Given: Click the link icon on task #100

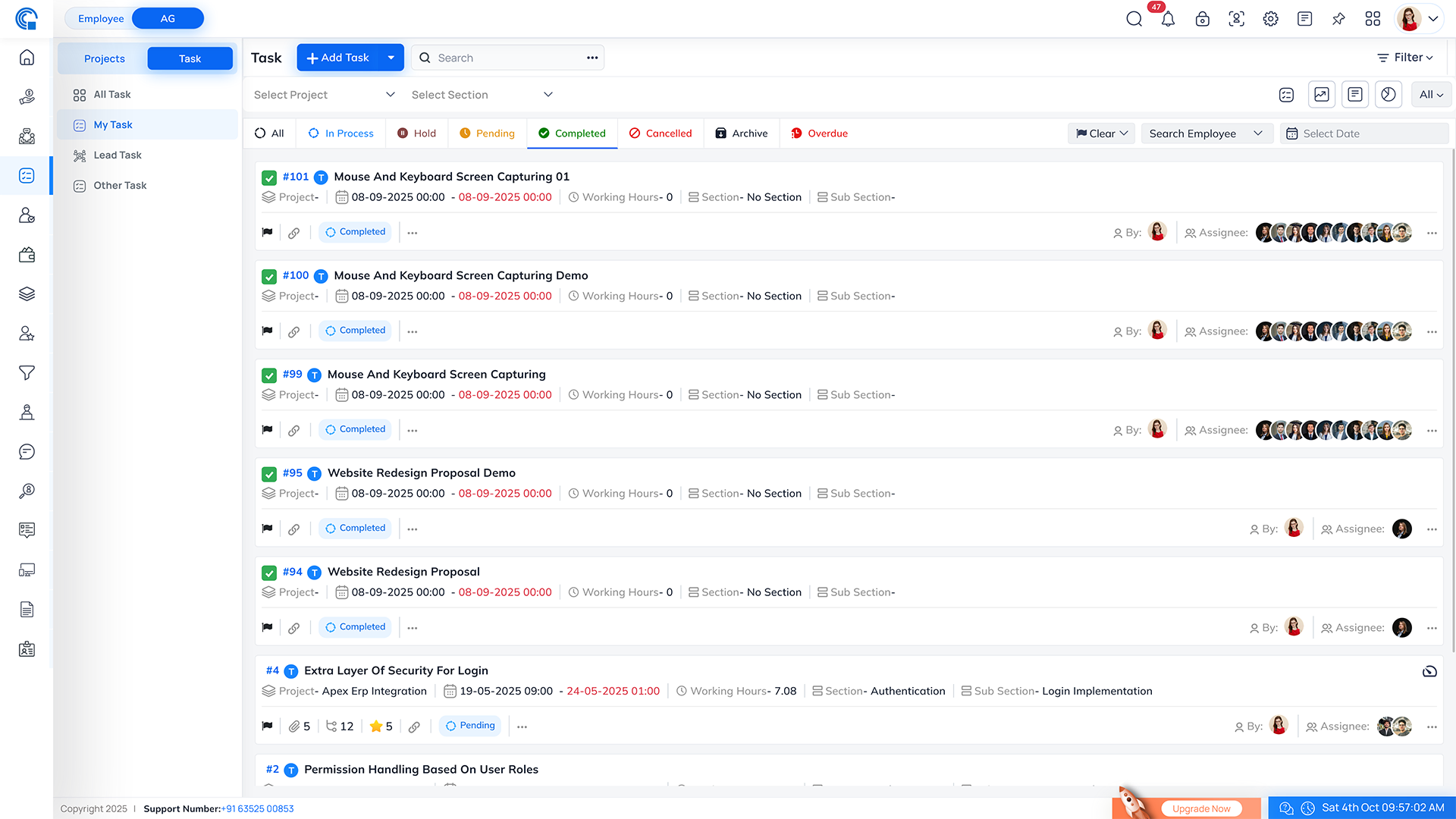Looking at the screenshot, I should click(x=293, y=331).
